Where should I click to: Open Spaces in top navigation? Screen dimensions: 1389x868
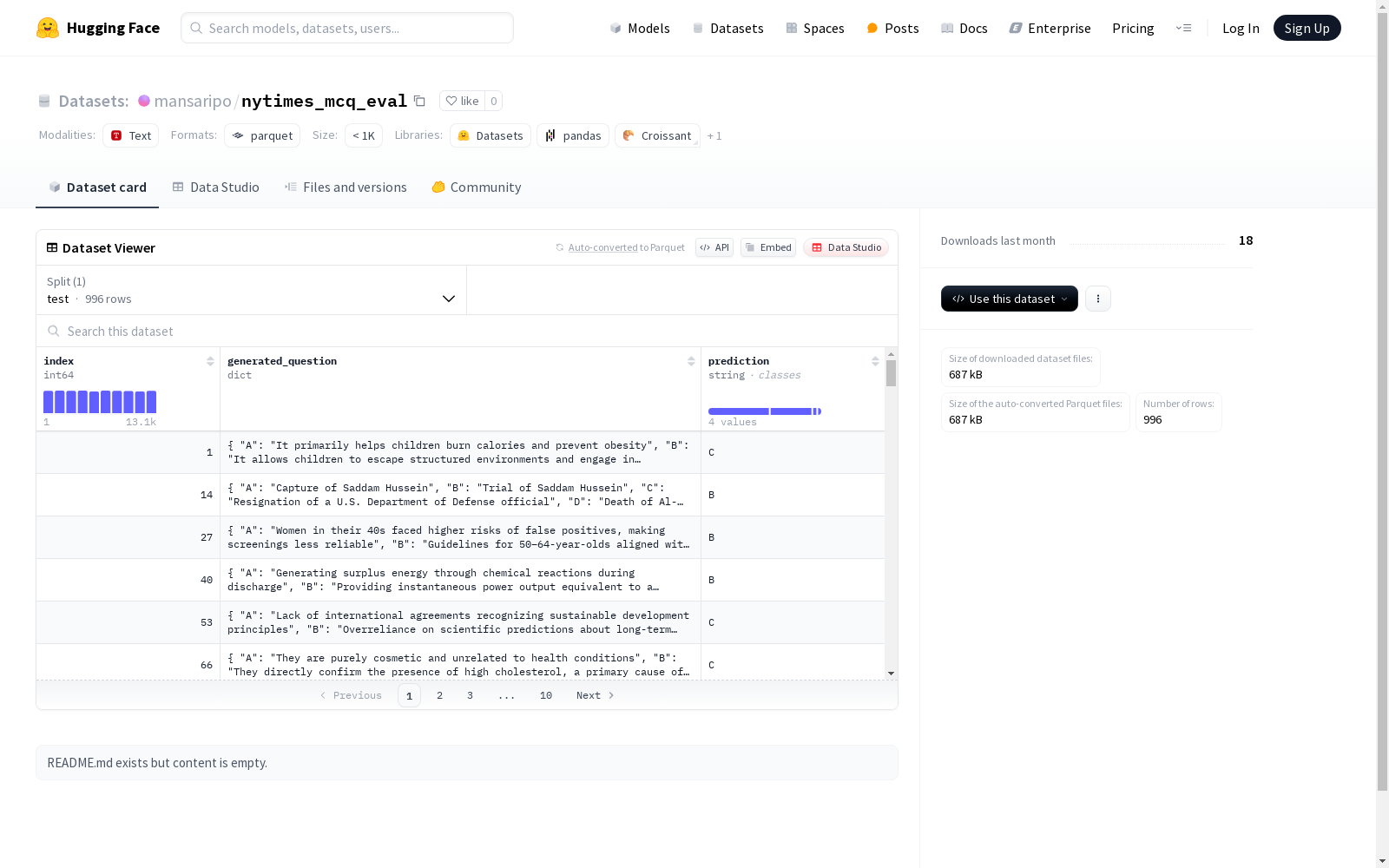click(815, 28)
